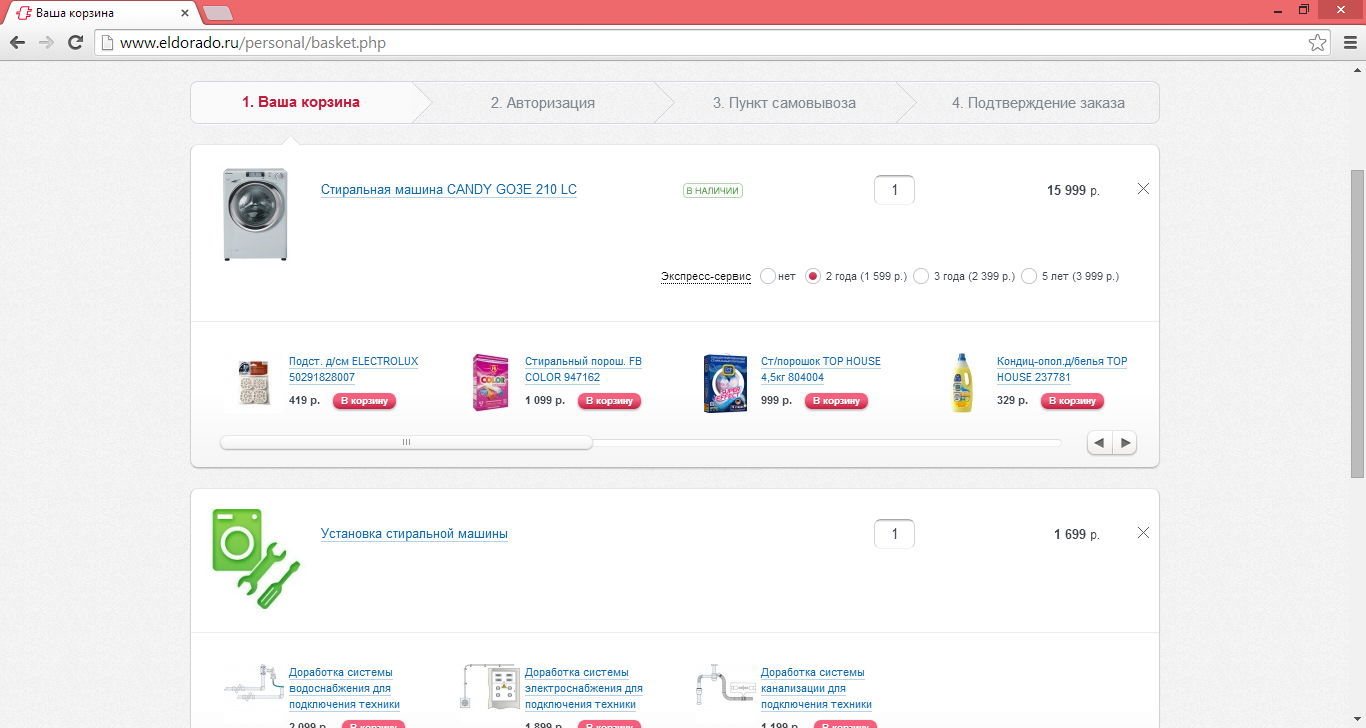Restore down the Chrome window
Image resolution: width=1366 pixels, height=728 pixels.
point(1304,9)
